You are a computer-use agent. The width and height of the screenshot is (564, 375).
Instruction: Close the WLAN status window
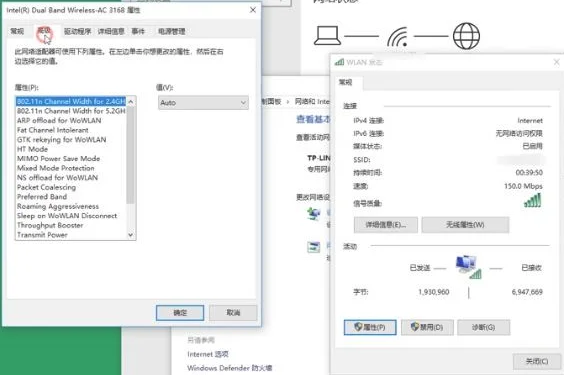coord(556,62)
